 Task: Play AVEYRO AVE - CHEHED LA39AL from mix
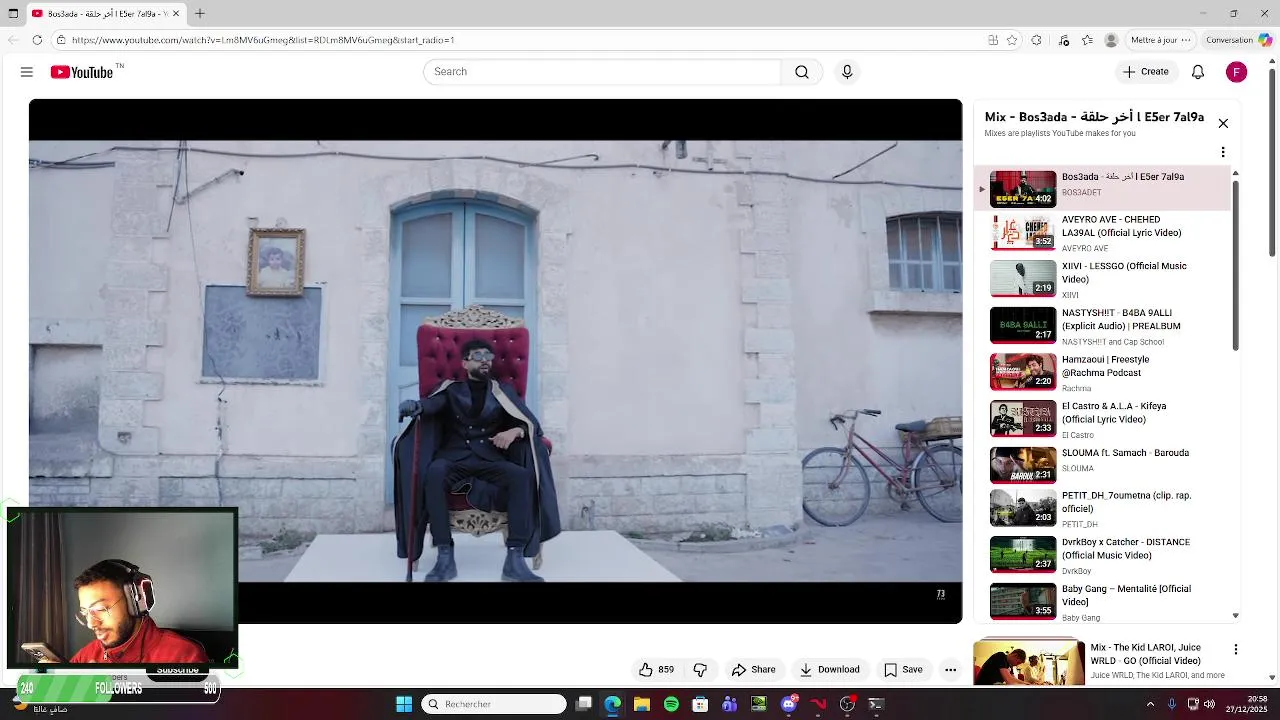(1103, 233)
